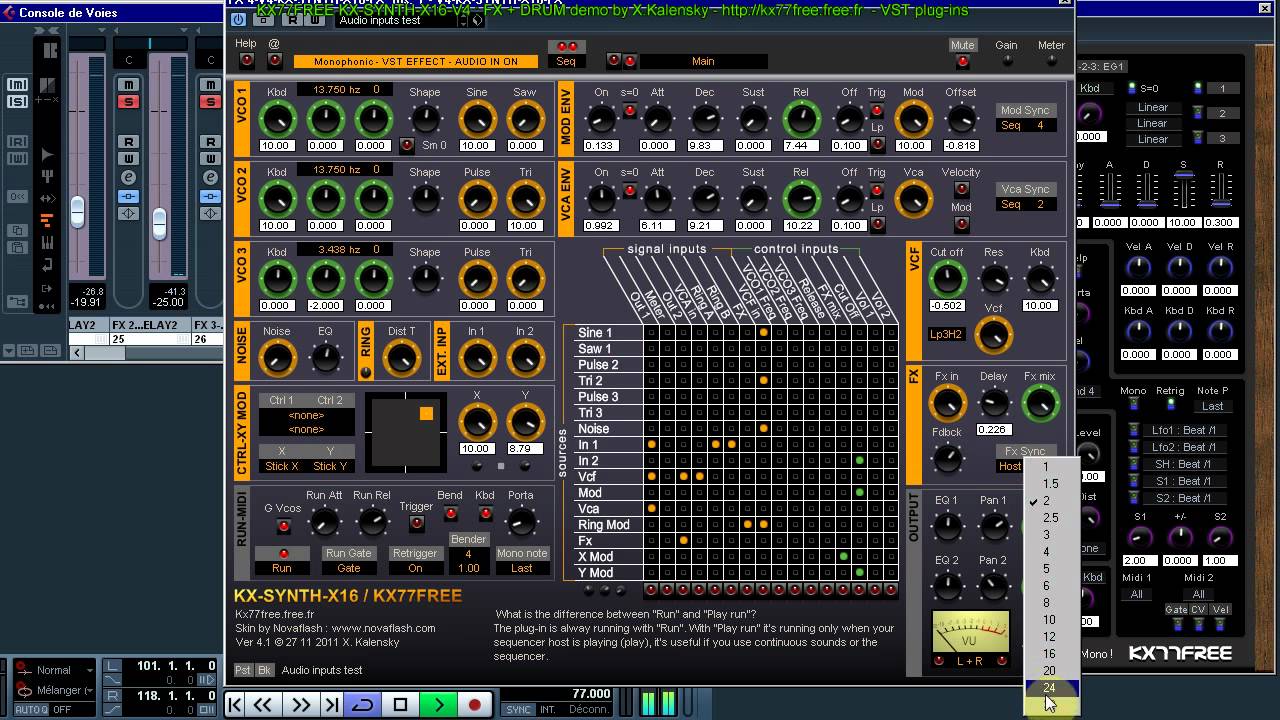The width and height of the screenshot is (1280, 720).
Task: Start playback with the green play button
Action: tap(438, 705)
